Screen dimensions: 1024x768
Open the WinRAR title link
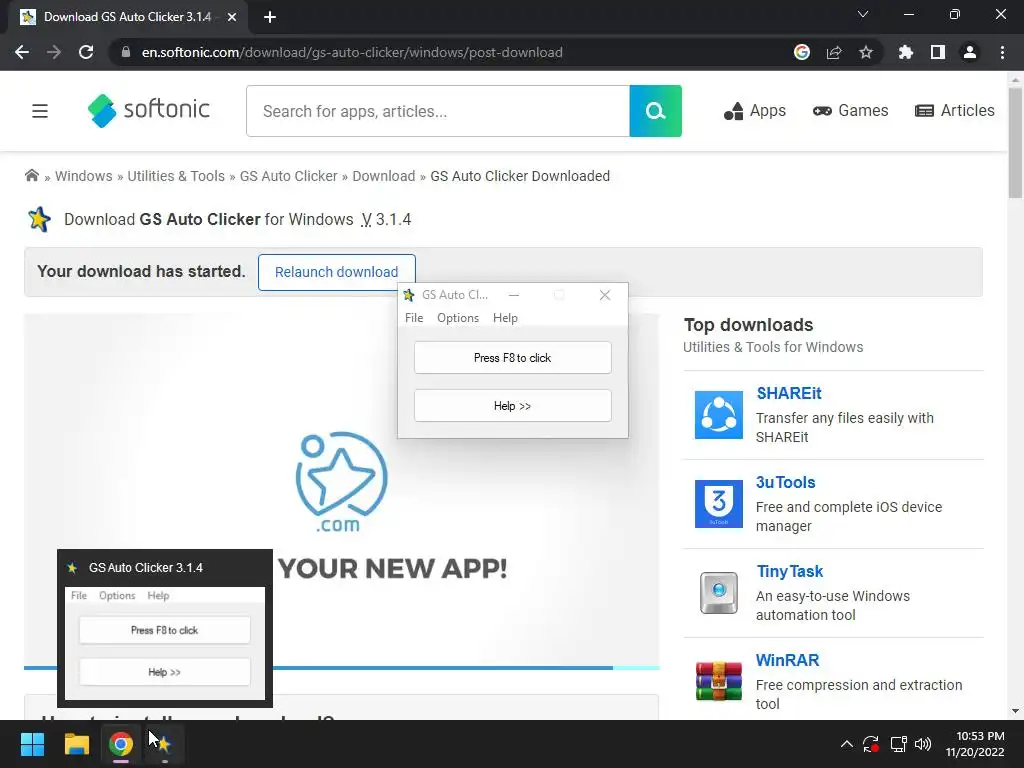787,660
